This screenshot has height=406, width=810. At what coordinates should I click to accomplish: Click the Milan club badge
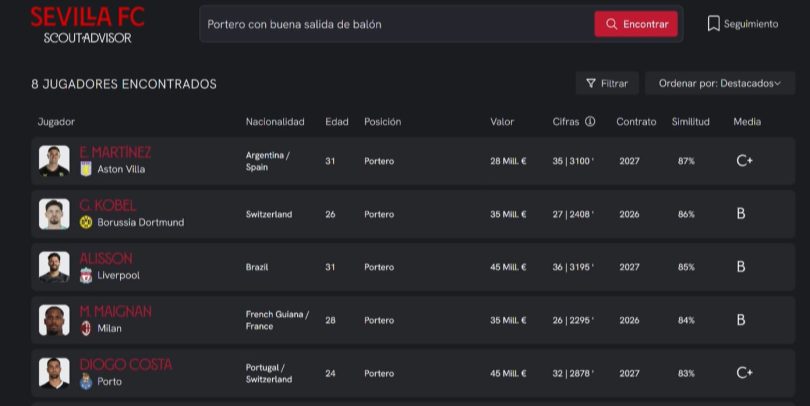(86, 328)
